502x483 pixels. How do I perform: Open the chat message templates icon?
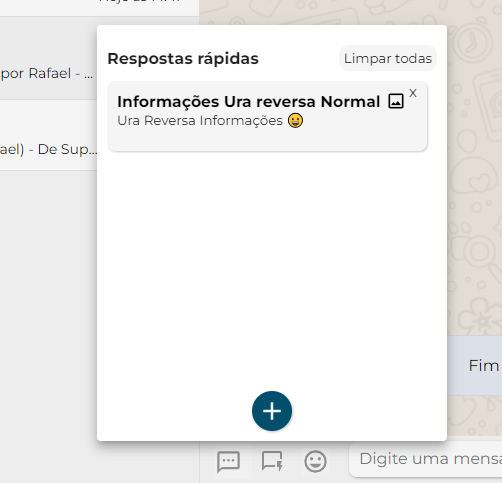point(228,462)
